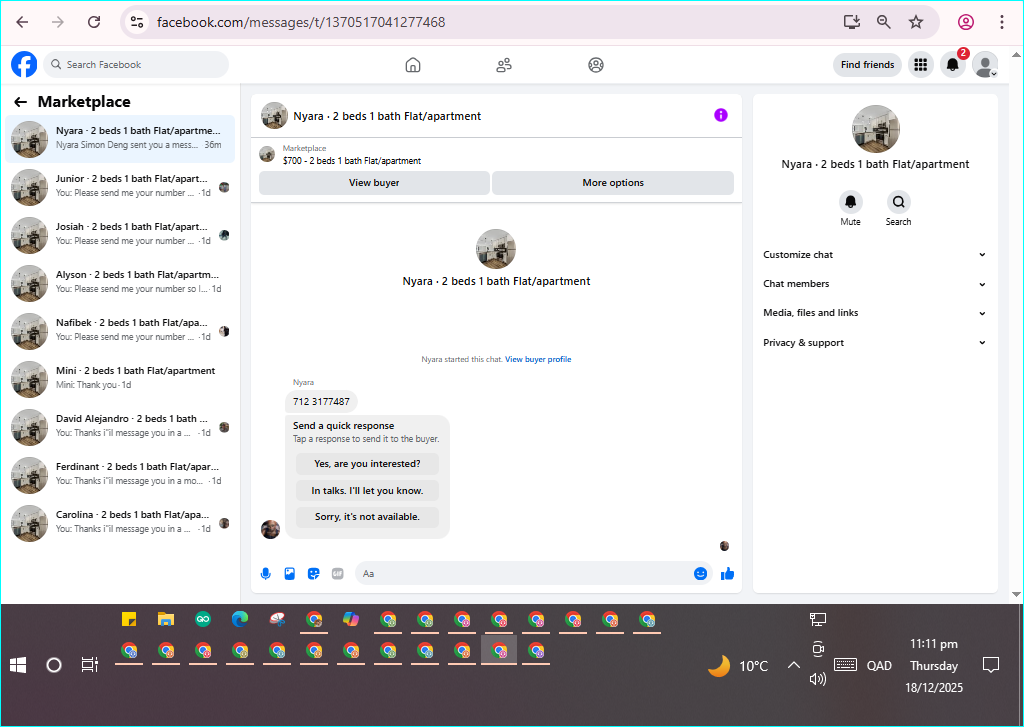Open the Friends icon in top nav
This screenshot has height=727, width=1024.
pyautogui.click(x=504, y=65)
